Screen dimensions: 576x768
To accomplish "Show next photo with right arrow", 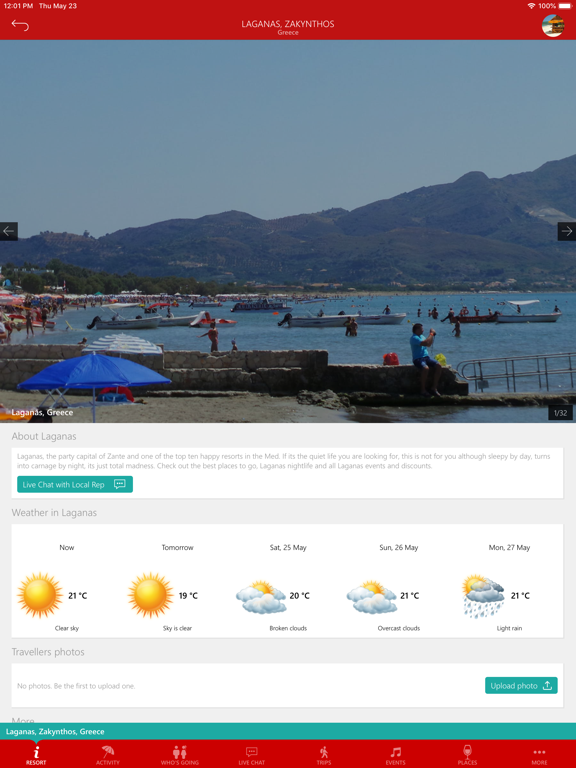I will tap(567, 231).
